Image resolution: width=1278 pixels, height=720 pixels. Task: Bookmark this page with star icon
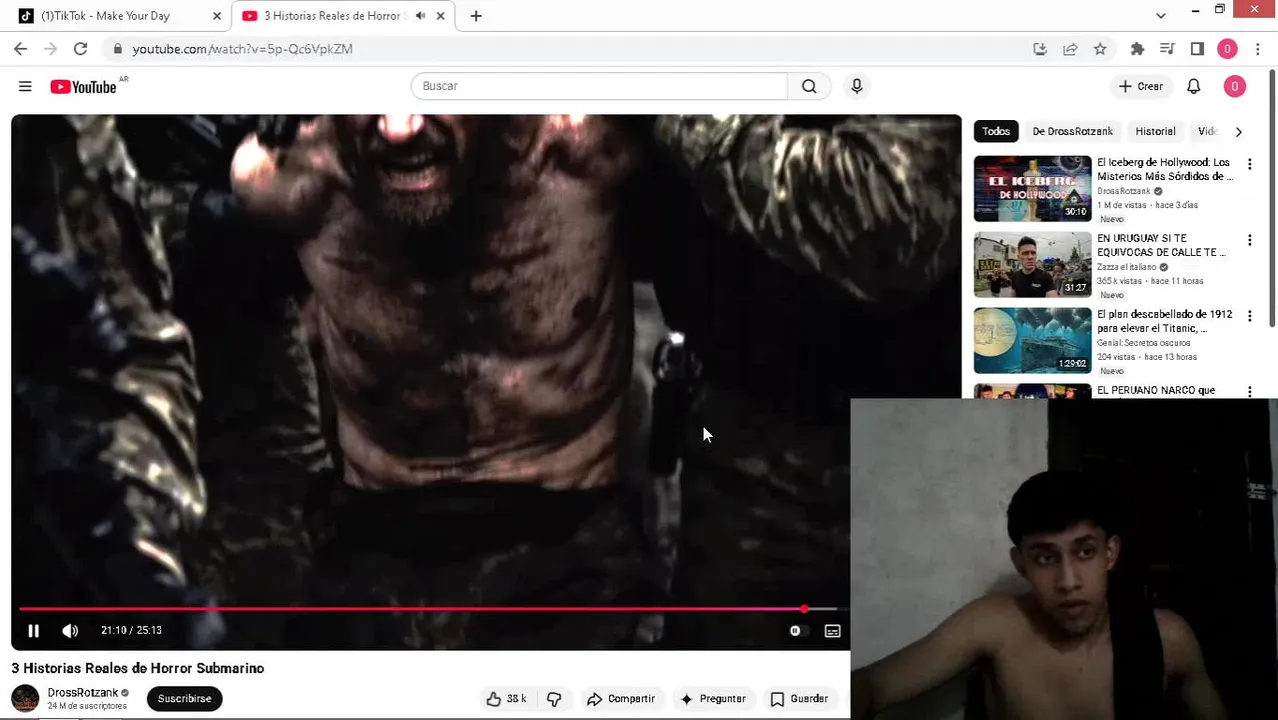(x=1100, y=49)
